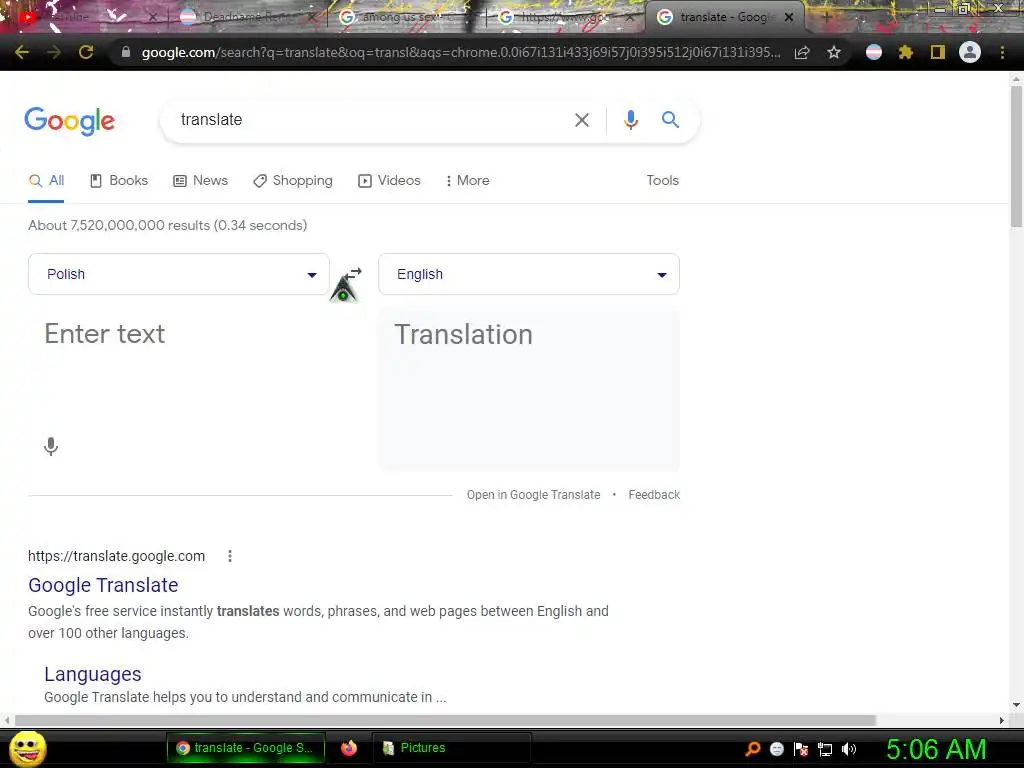The height and width of the screenshot is (768, 1024).
Task: Select the All results tab
Action: 46,180
